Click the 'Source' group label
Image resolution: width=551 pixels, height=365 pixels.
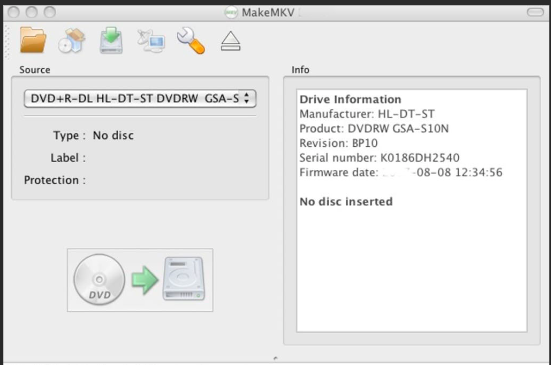(x=34, y=70)
